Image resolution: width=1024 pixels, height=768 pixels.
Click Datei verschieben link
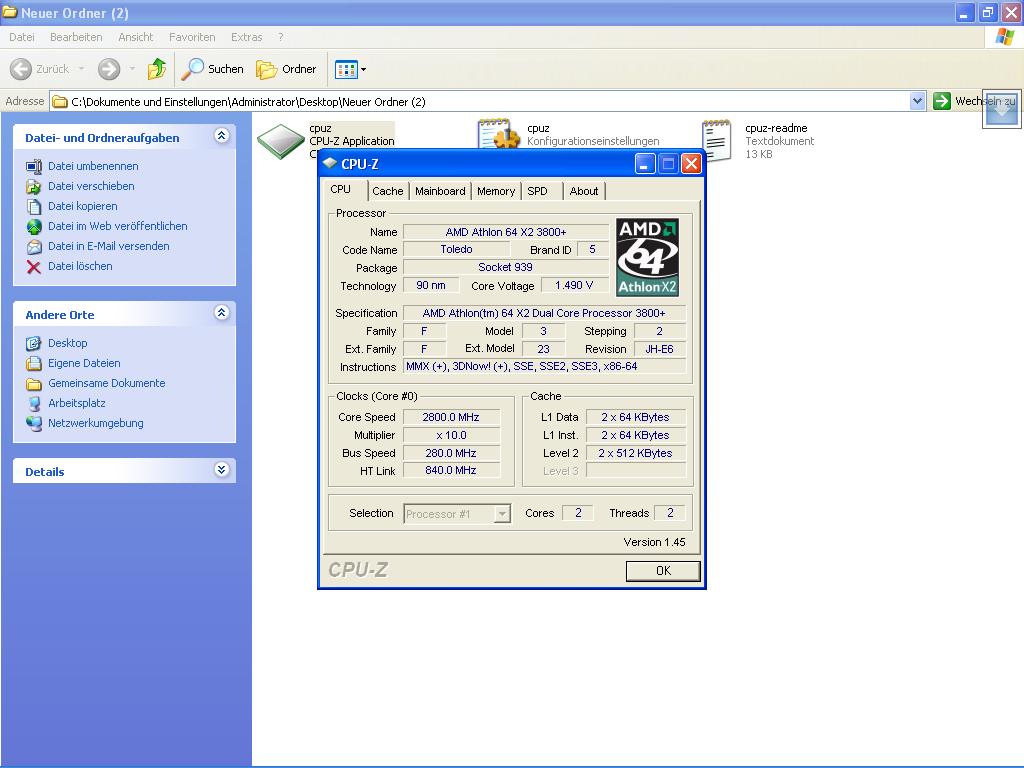tap(91, 186)
